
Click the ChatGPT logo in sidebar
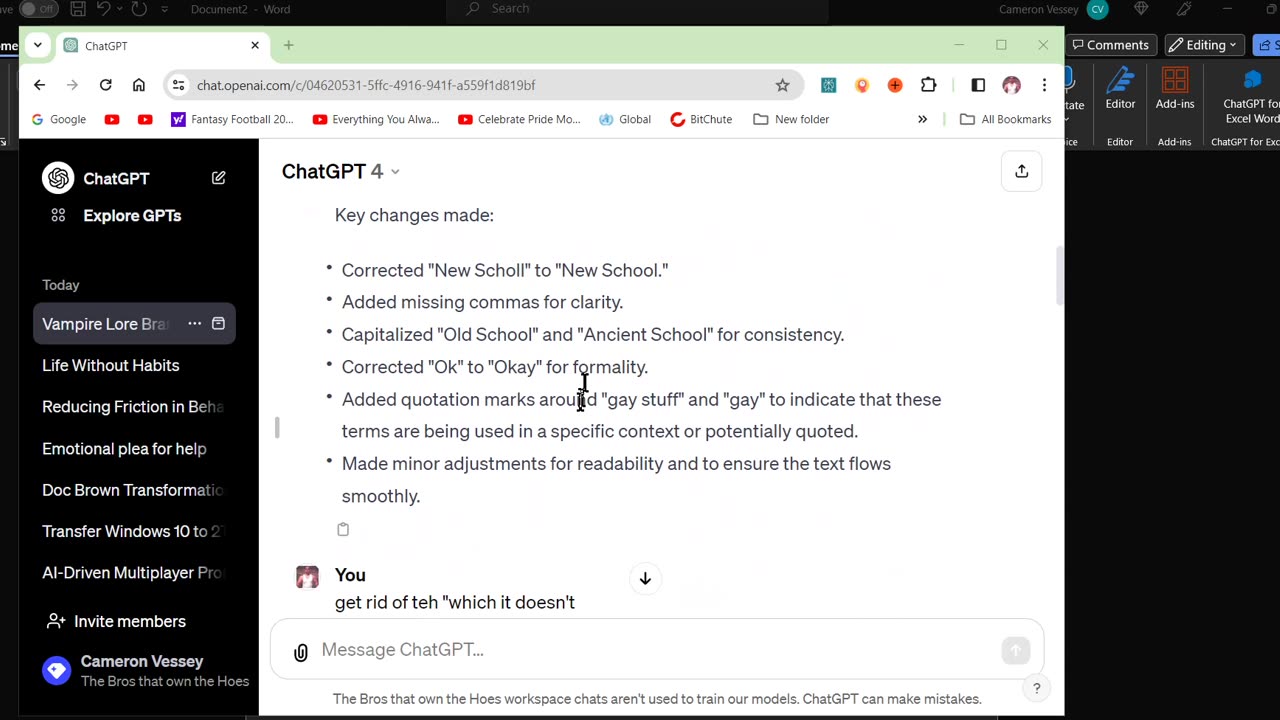[x=58, y=178]
